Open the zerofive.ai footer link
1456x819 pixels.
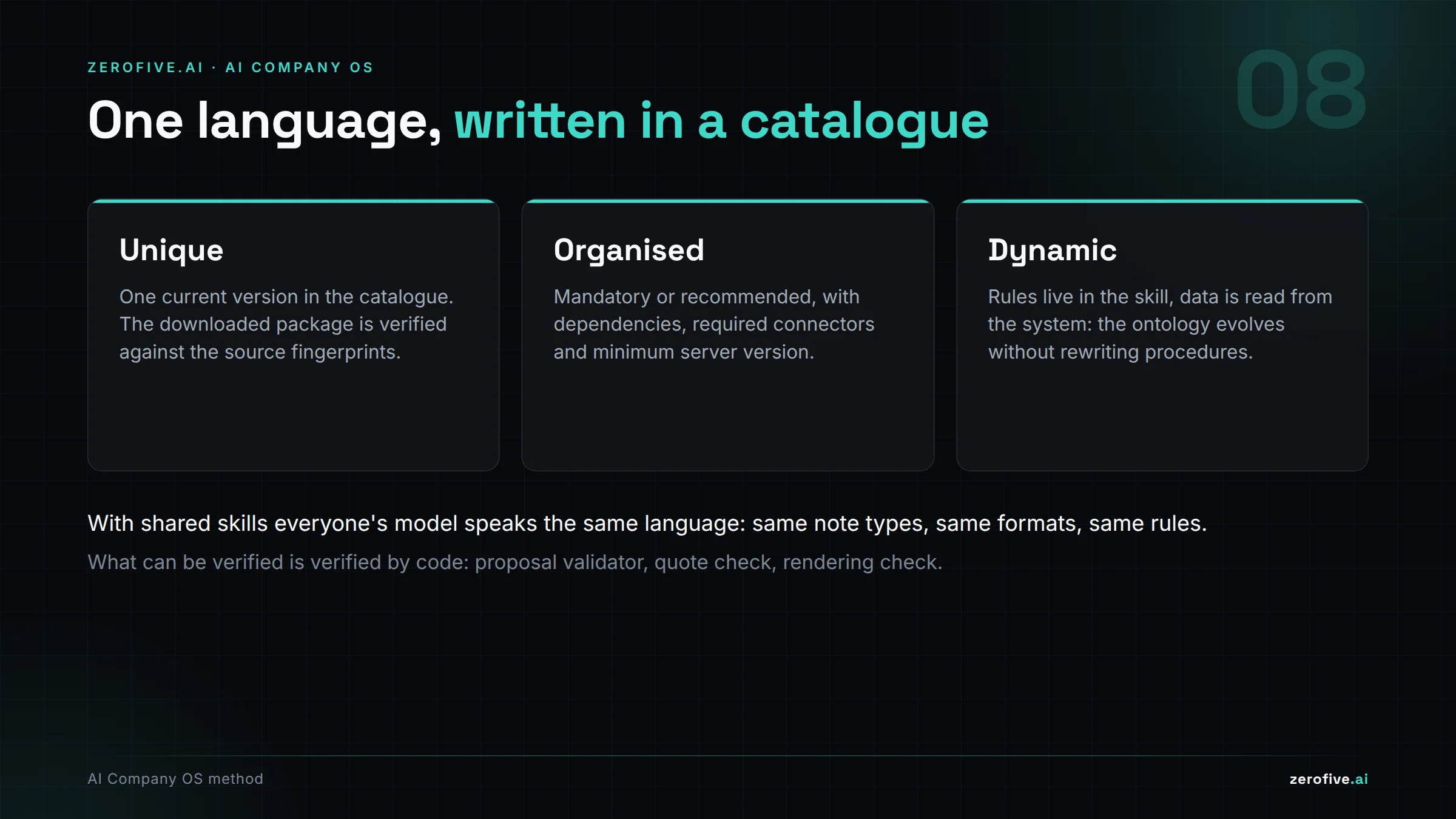click(x=1329, y=779)
